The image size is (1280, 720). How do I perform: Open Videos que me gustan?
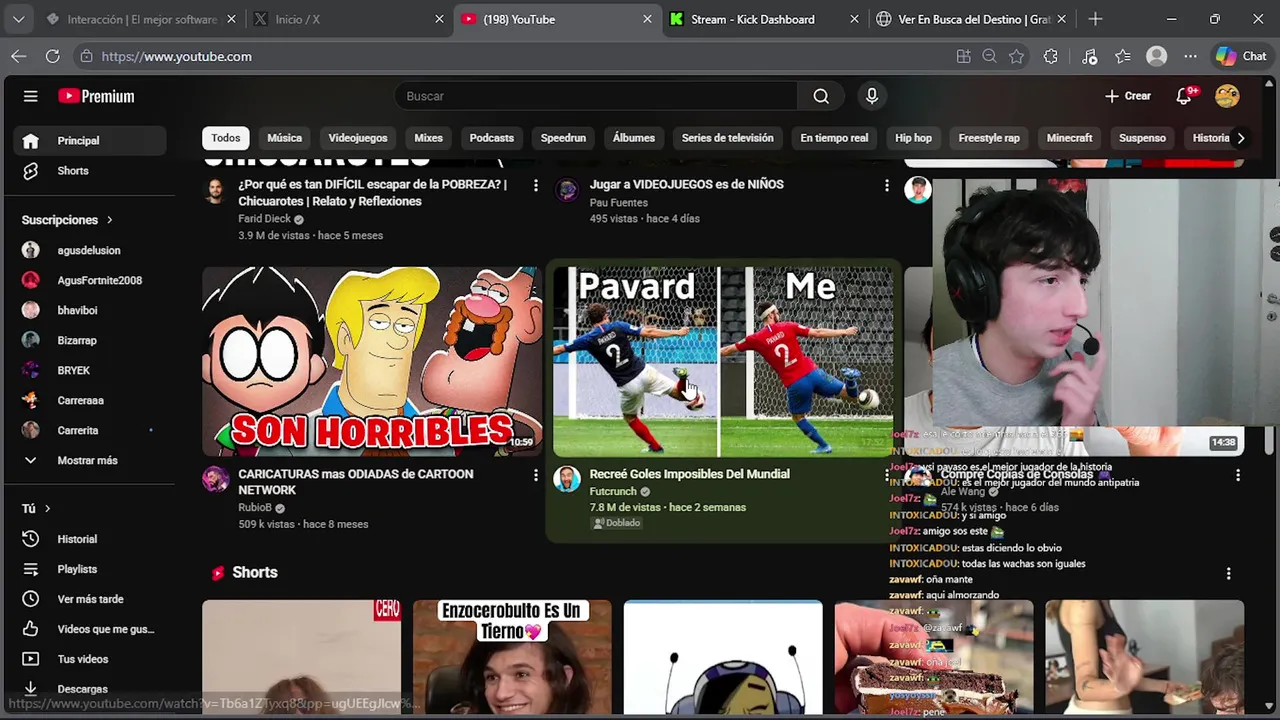(90, 629)
